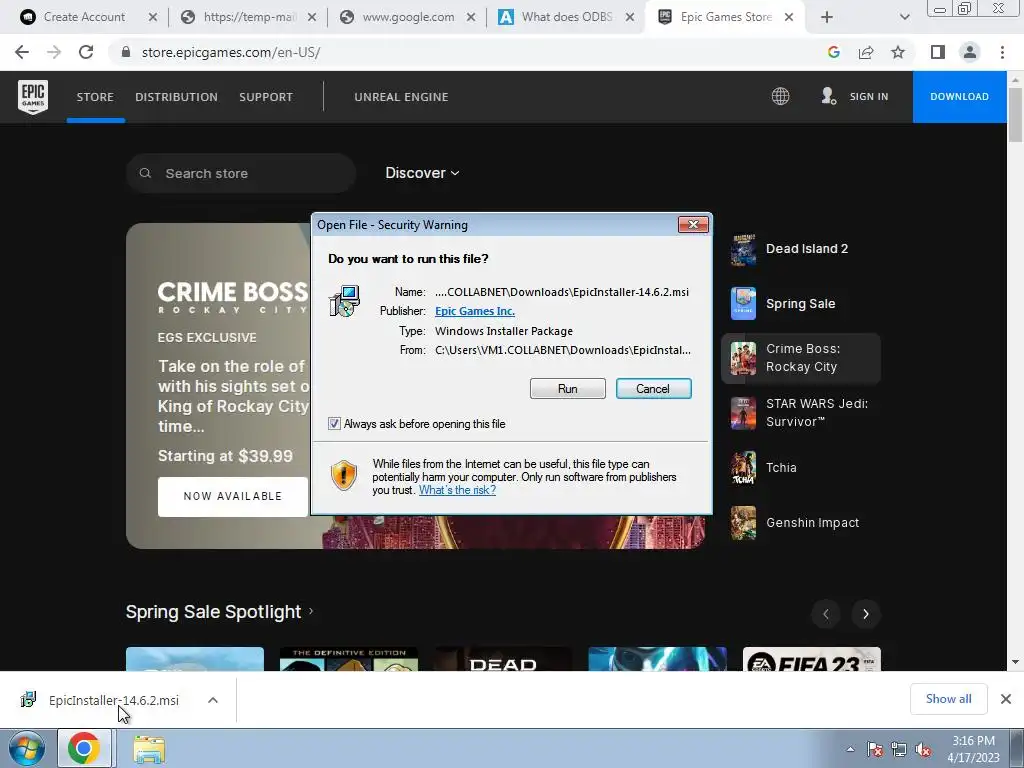
Task: Click Run in the security warning
Action: point(568,389)
